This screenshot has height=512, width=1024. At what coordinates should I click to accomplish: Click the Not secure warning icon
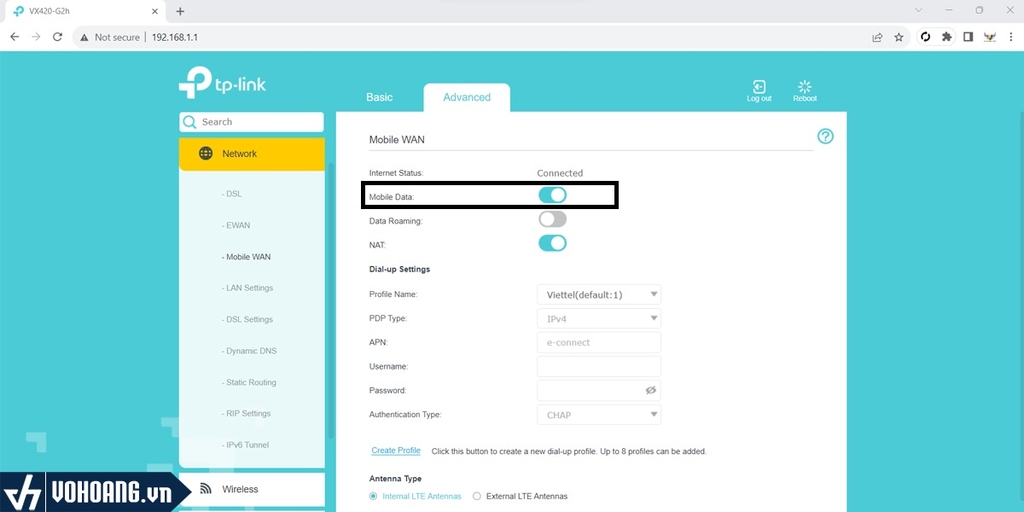pyautogui.click(x=84, y=37)
